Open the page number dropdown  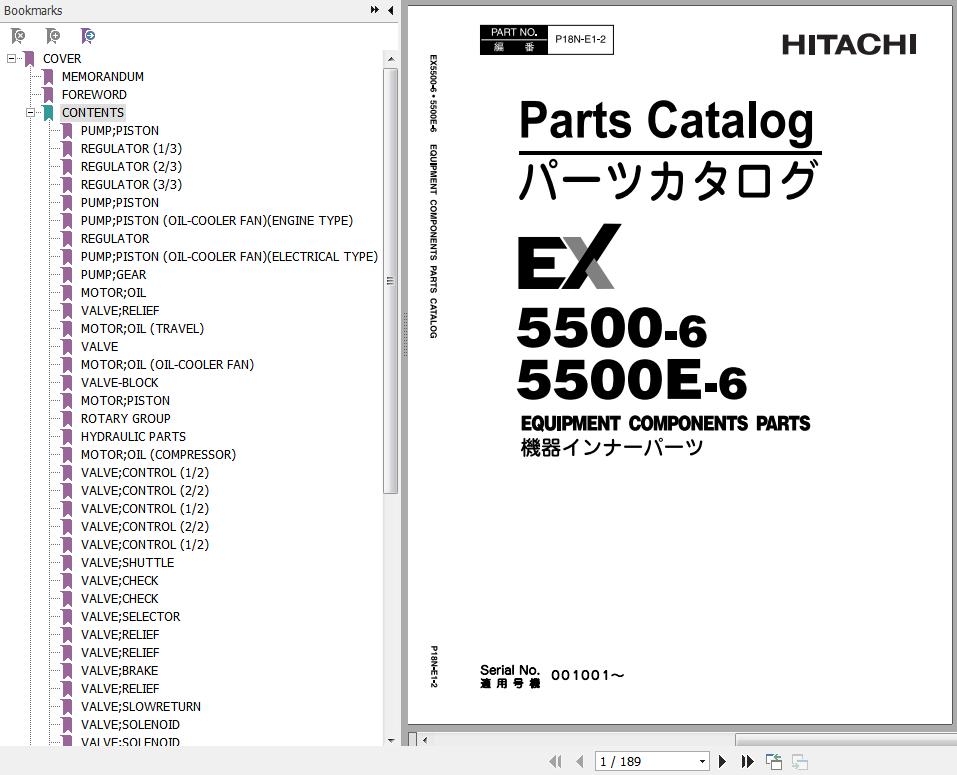[x=702, y=761]
